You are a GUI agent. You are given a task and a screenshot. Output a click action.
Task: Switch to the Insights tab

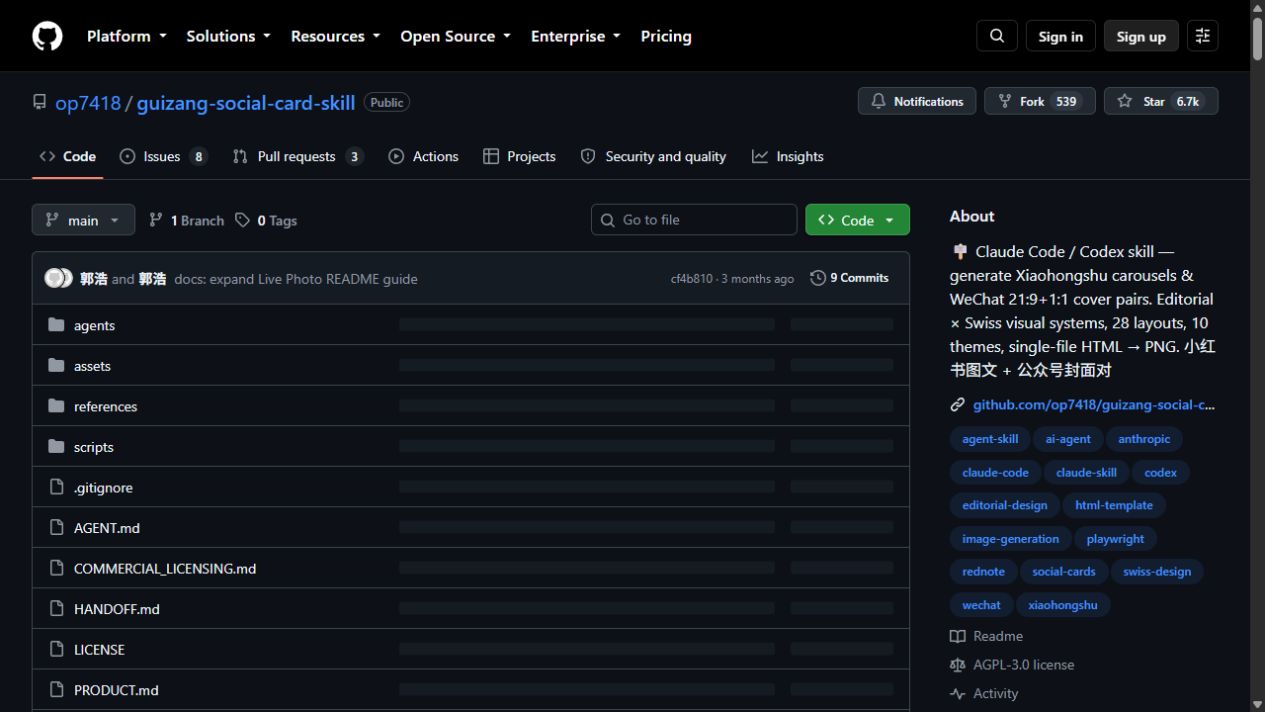tap(788, 156)
